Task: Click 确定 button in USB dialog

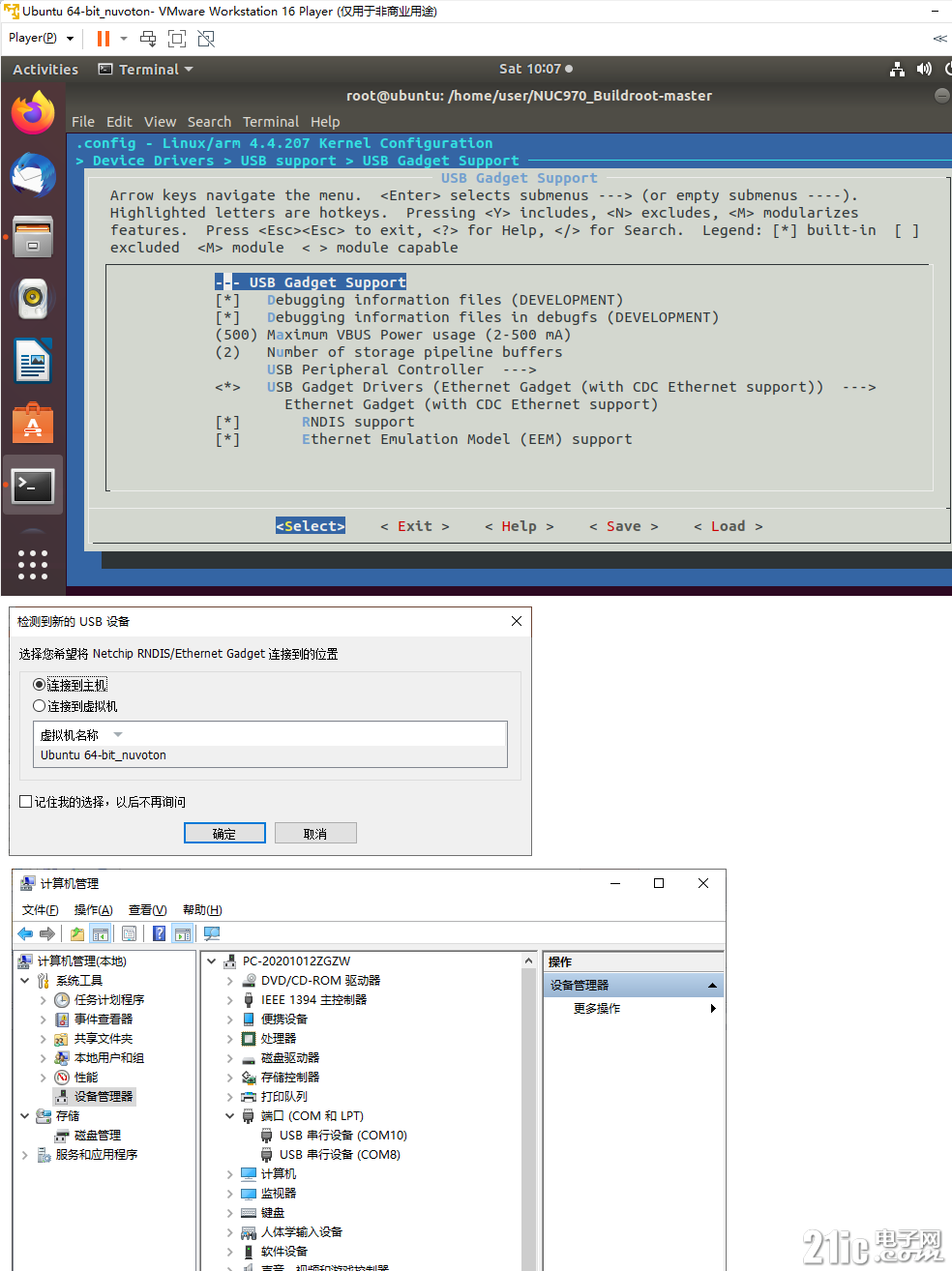Action: point(224,833)
